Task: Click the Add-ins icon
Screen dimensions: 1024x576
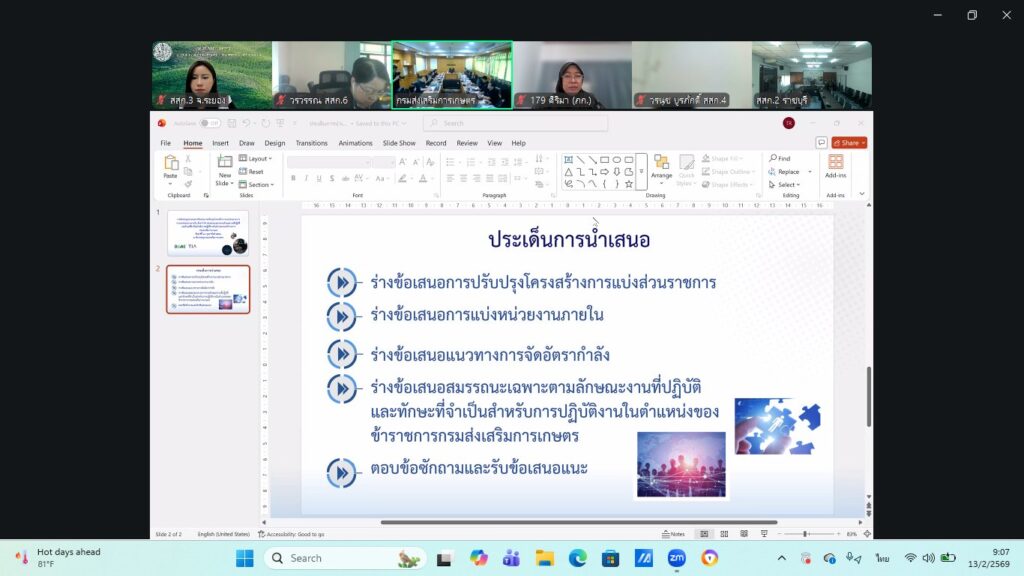Action: click(x=835, y=162)
